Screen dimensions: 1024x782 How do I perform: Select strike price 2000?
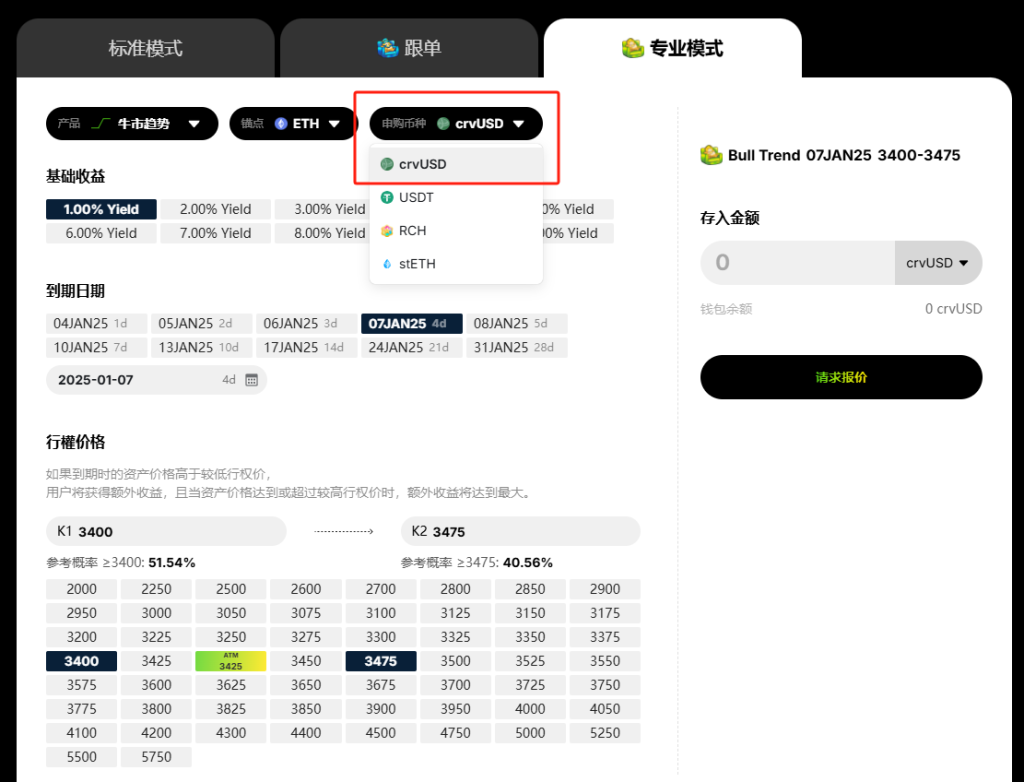point(81,589)
